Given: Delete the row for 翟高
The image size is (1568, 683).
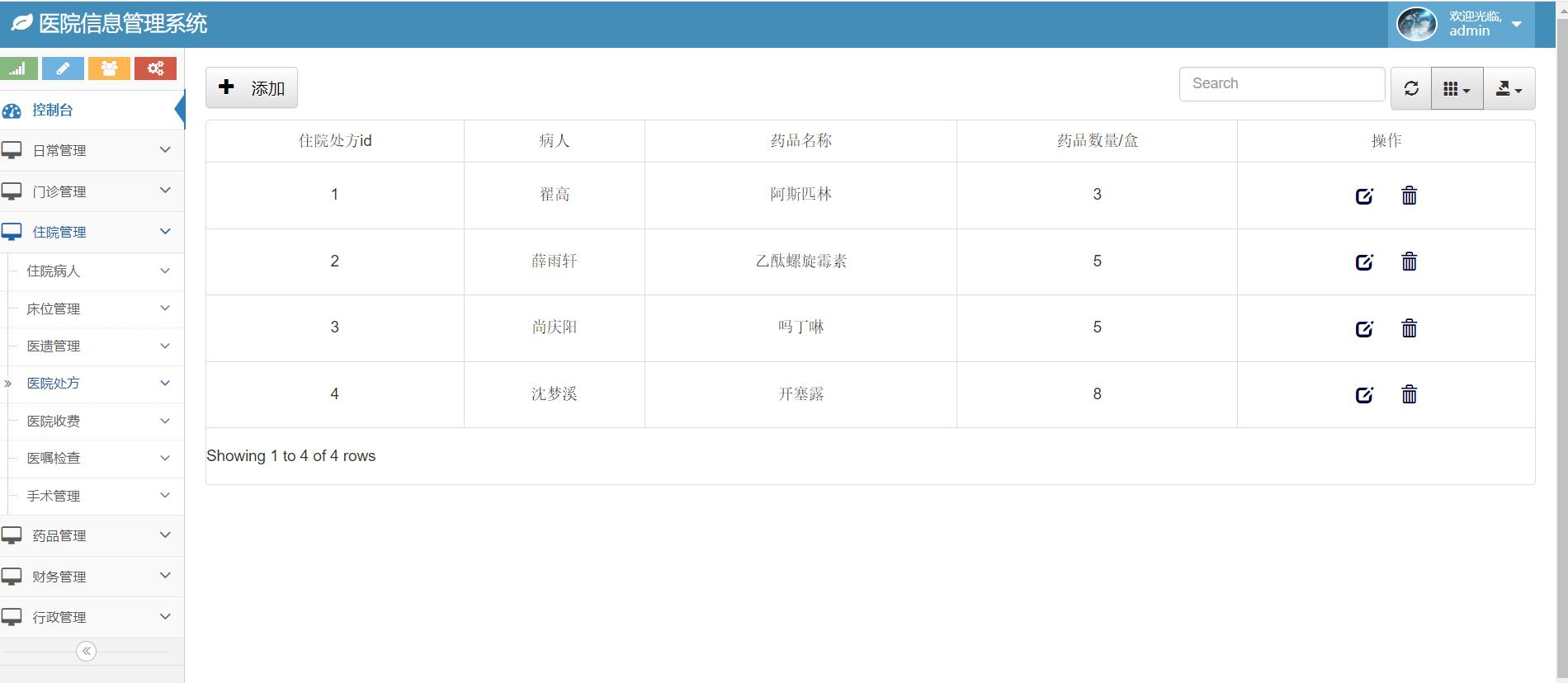Looking at the screenshot, I should 1410,195.
